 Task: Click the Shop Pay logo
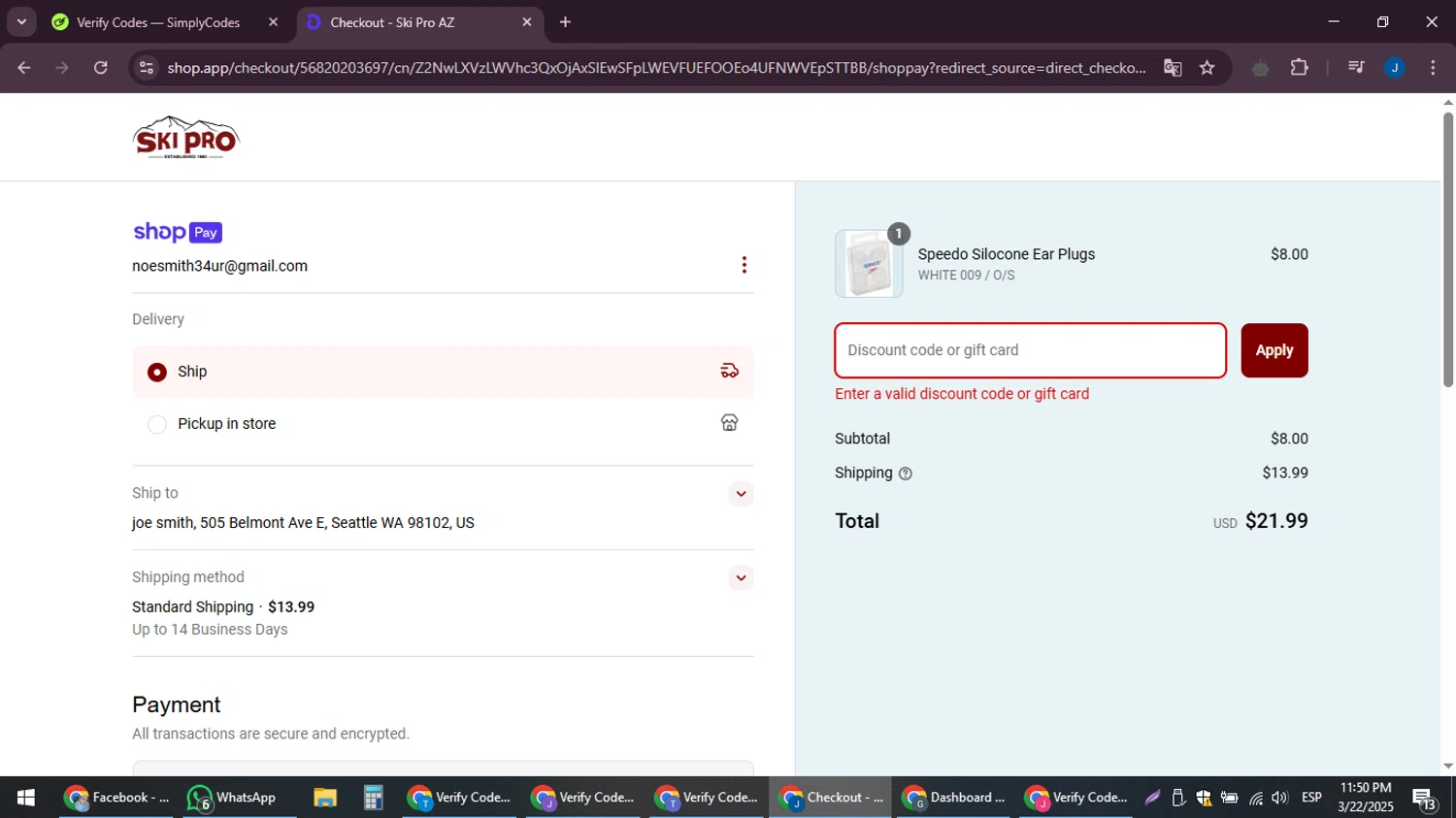coord(178,232)
